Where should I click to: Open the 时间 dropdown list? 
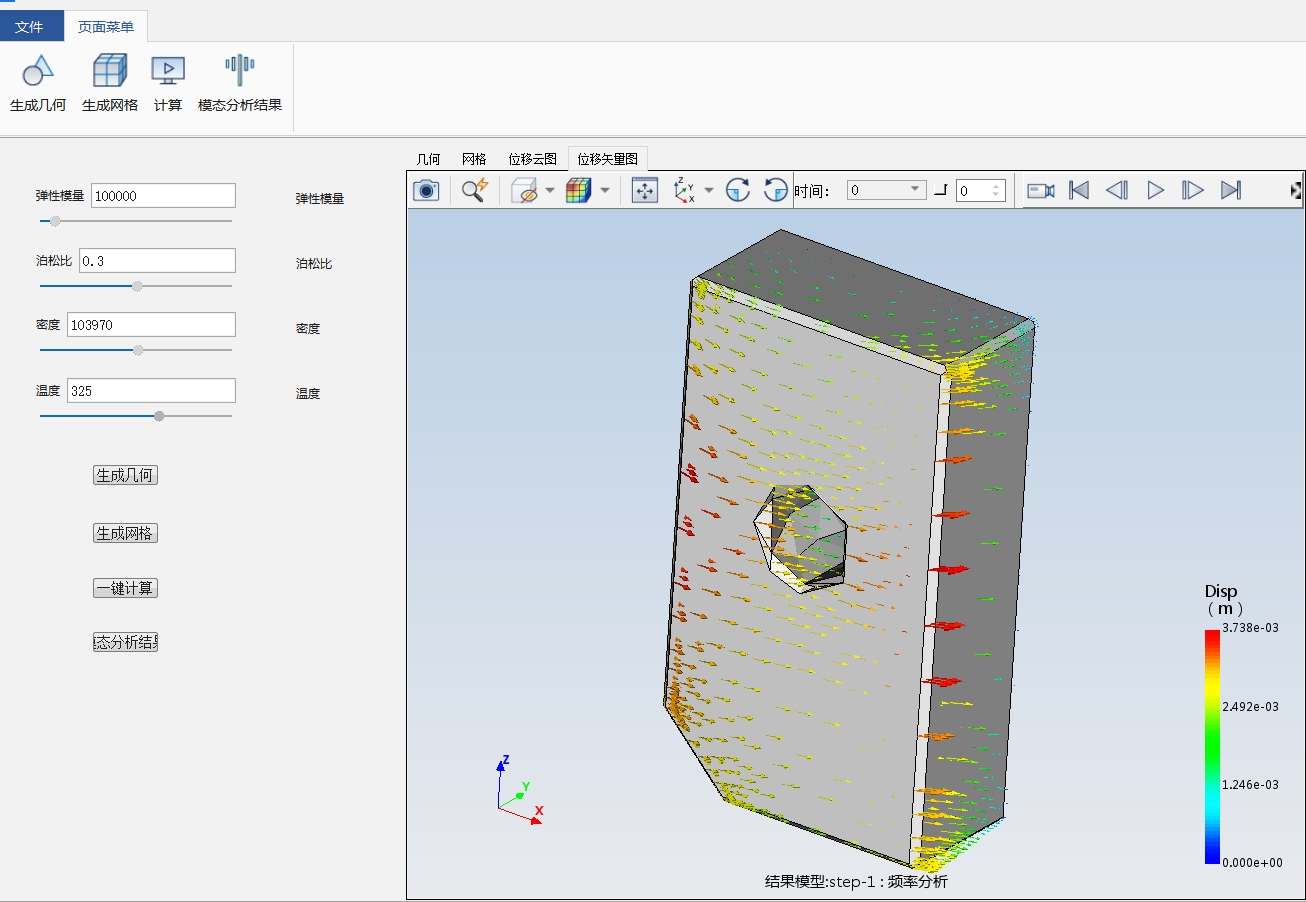[915, 190]
